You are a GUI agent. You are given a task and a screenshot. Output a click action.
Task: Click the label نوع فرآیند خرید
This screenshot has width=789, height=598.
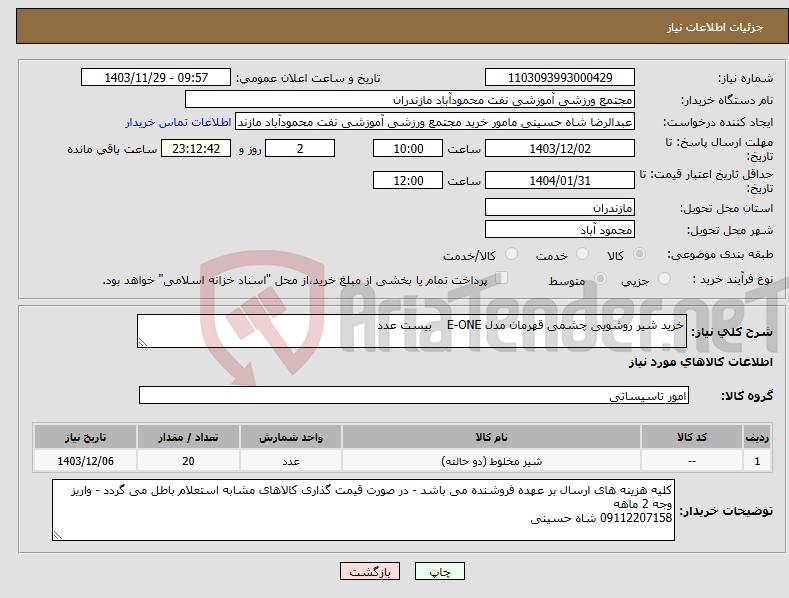pyautogui.click(x=733, y=279)
